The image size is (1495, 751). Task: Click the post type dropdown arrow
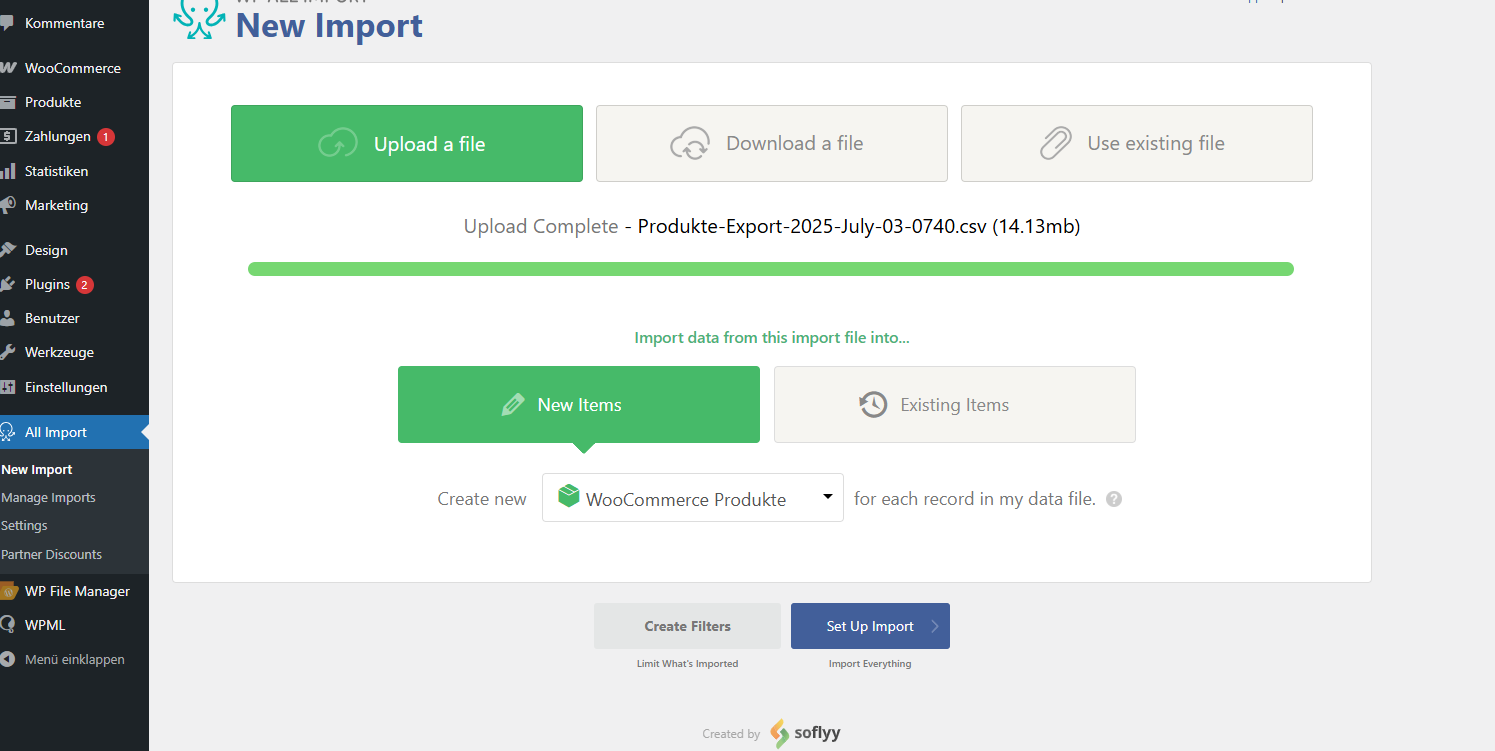tap(828, 496)
